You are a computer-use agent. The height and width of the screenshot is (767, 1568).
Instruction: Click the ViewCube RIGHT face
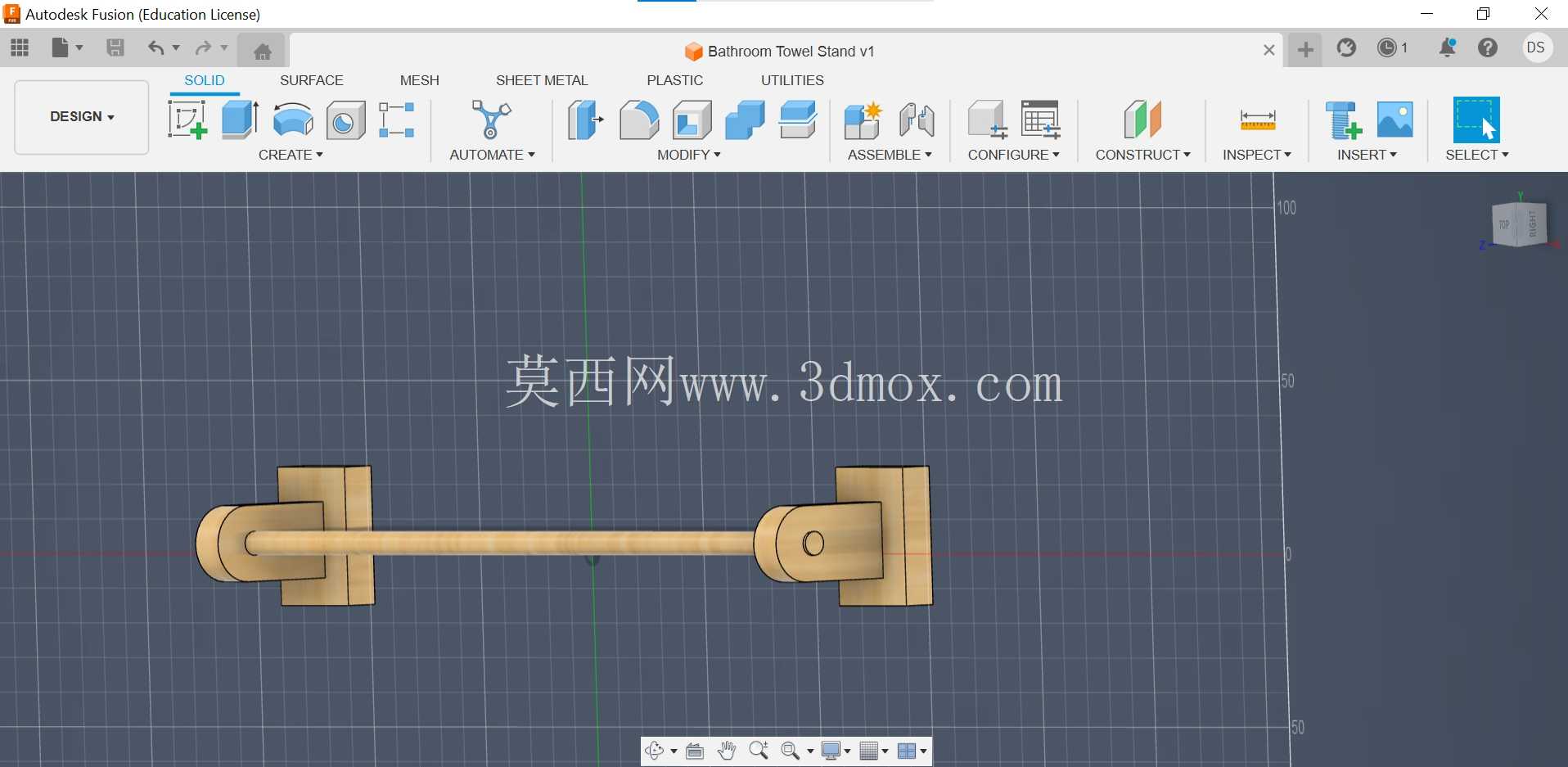pyautogui.click(x=1532, y=223)
